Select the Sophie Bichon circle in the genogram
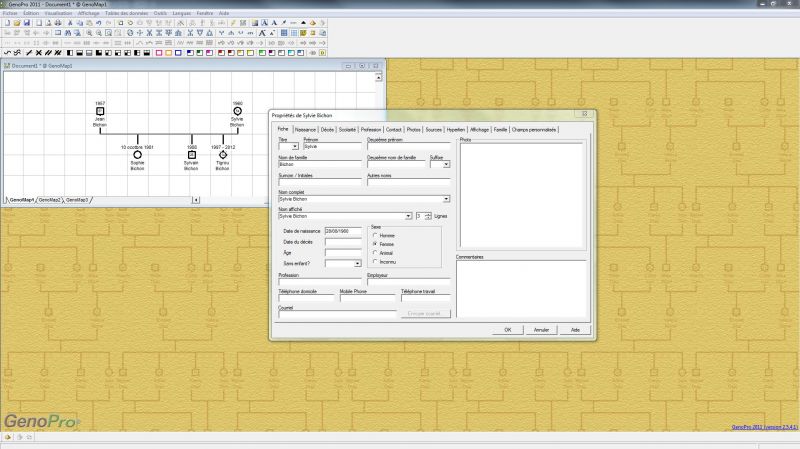 [137, 154]
